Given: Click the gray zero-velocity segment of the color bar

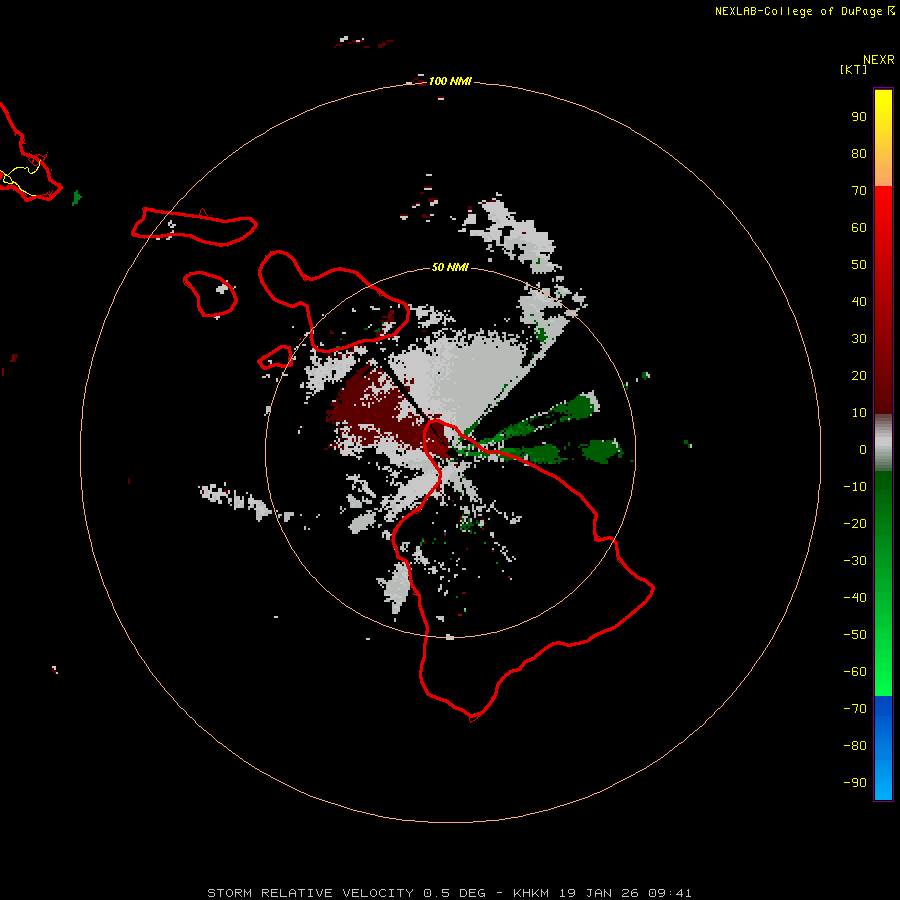Looking at the screenshot, I should pos(883,443).
